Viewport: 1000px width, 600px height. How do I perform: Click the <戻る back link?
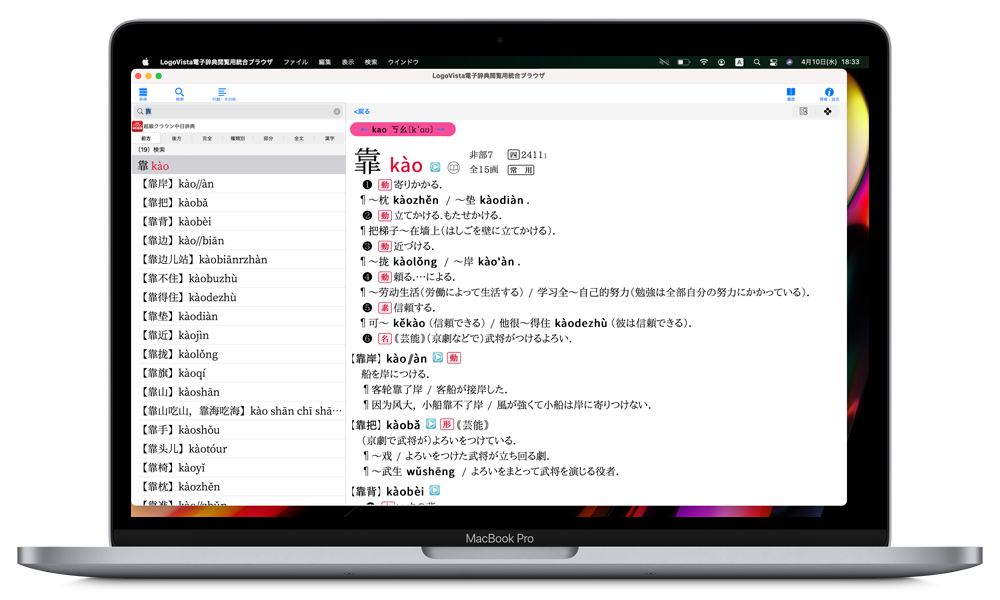click(362, 111)
